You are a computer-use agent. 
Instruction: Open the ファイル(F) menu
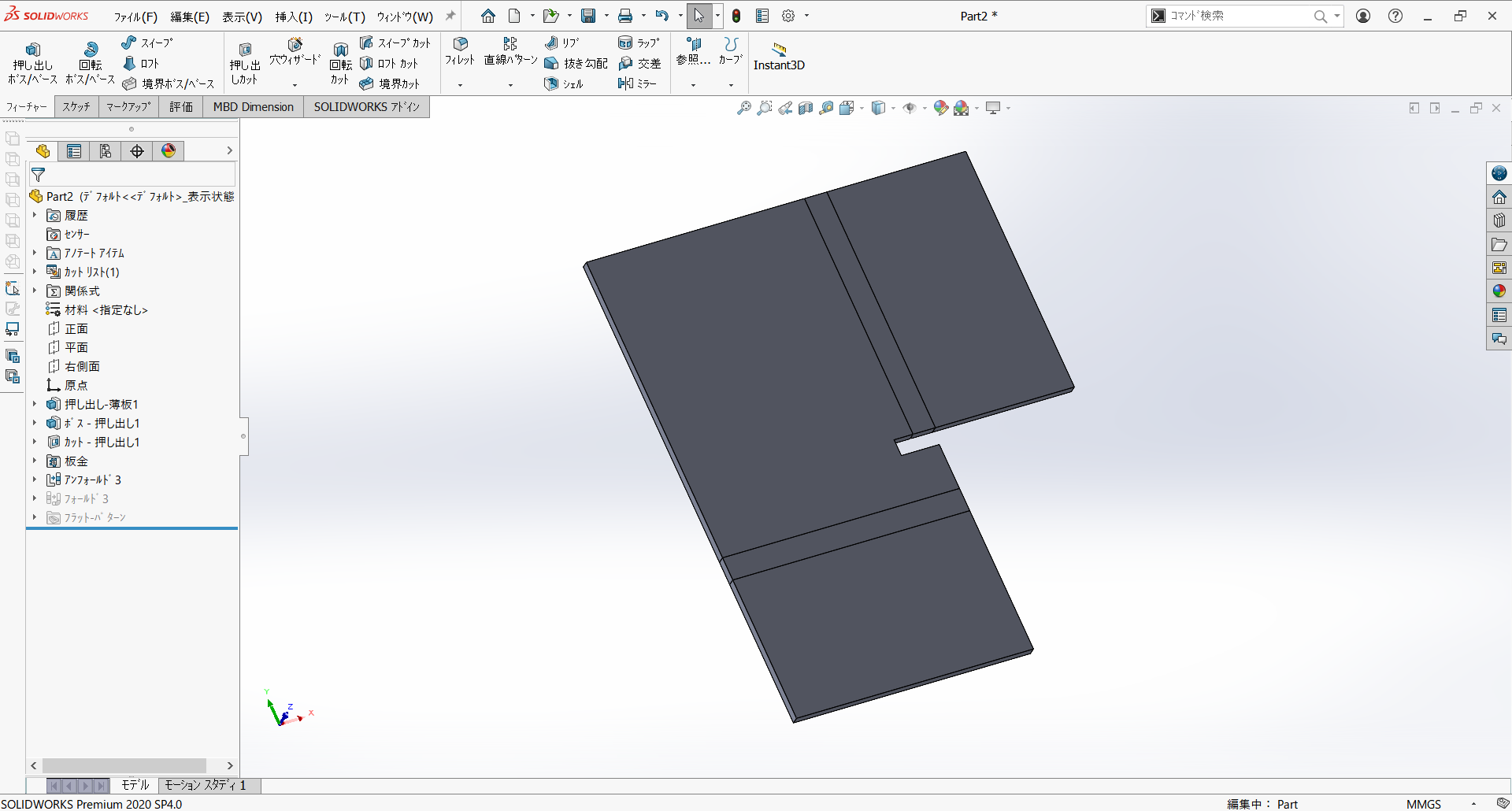coord(135,17)
